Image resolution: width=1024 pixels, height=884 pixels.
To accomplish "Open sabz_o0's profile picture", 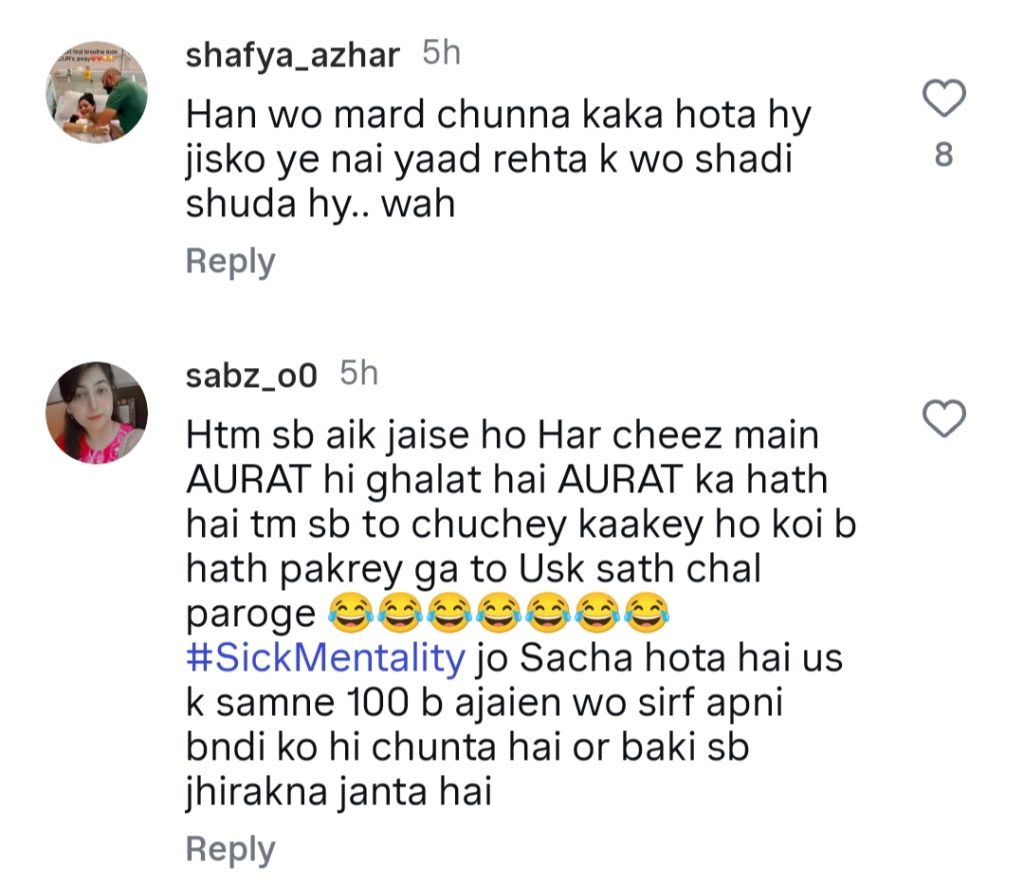I will tap(97, 411).
